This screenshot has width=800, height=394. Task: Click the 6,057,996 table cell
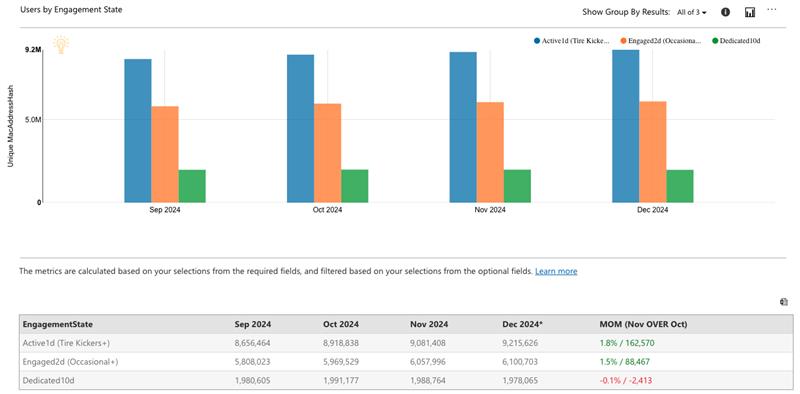pyautogui.click(x=428, y=362)
